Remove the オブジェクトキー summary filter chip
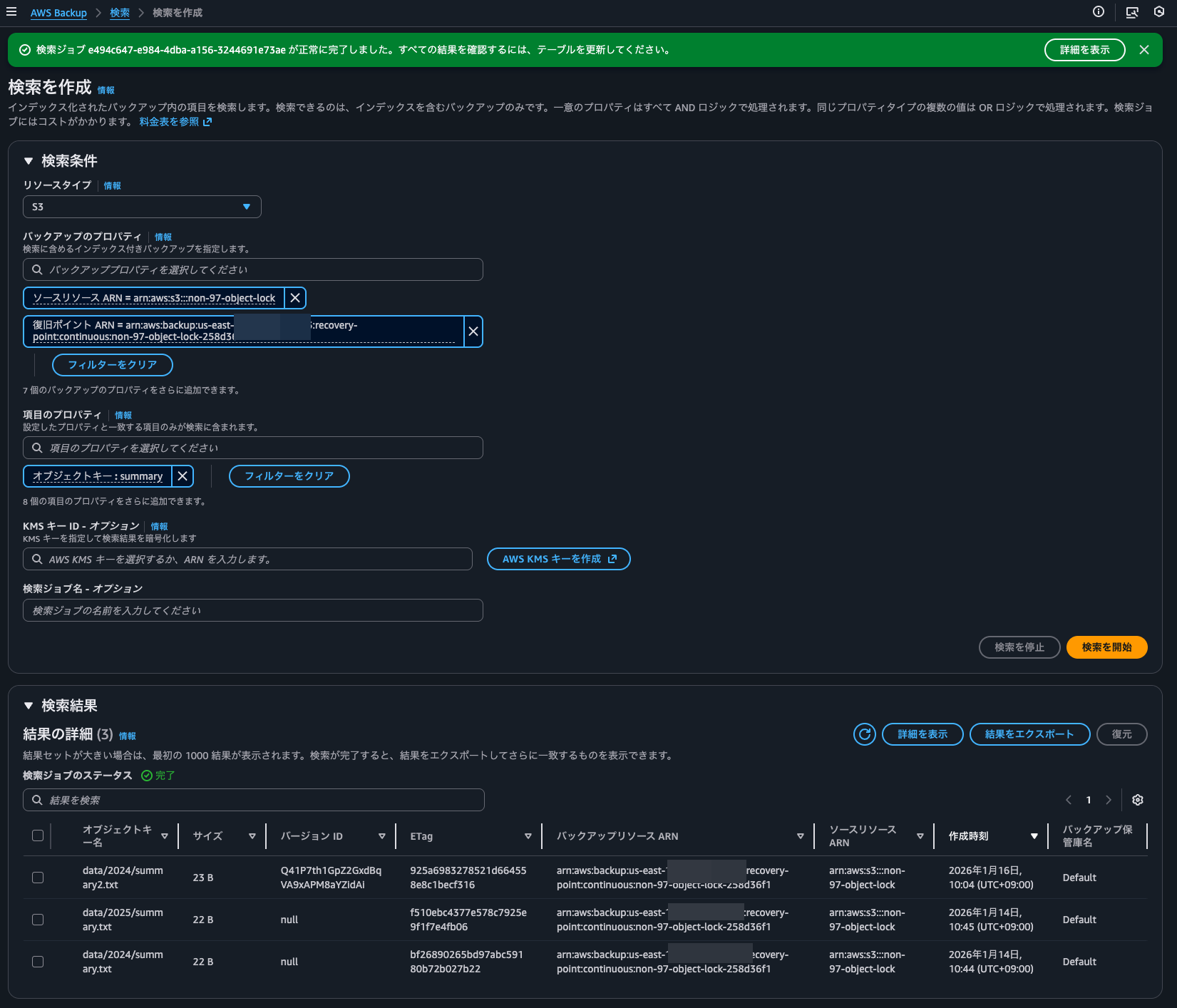This screenshot has height=1008, width=1177. click(x=183, y=476)
